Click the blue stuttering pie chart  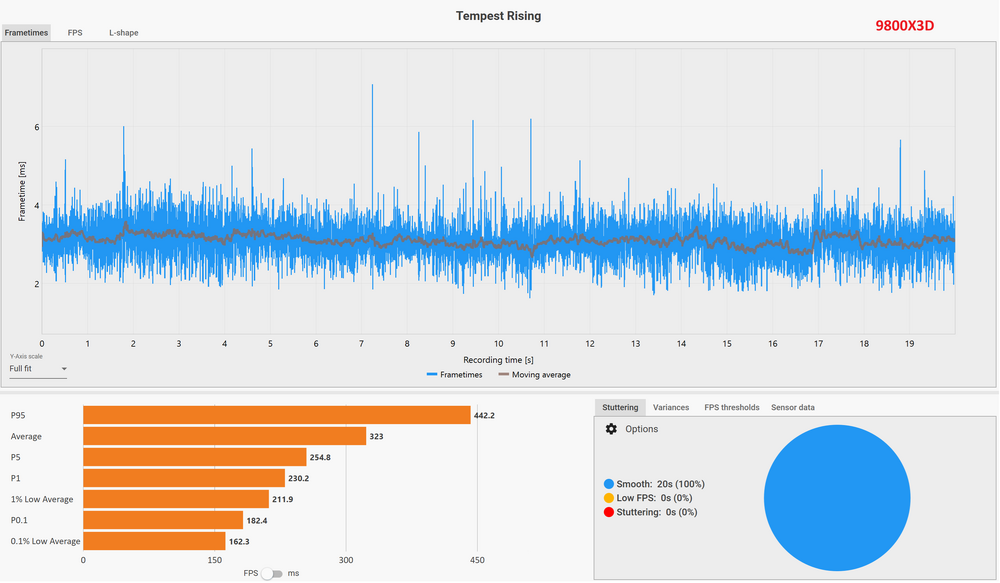tap(837, 497)
